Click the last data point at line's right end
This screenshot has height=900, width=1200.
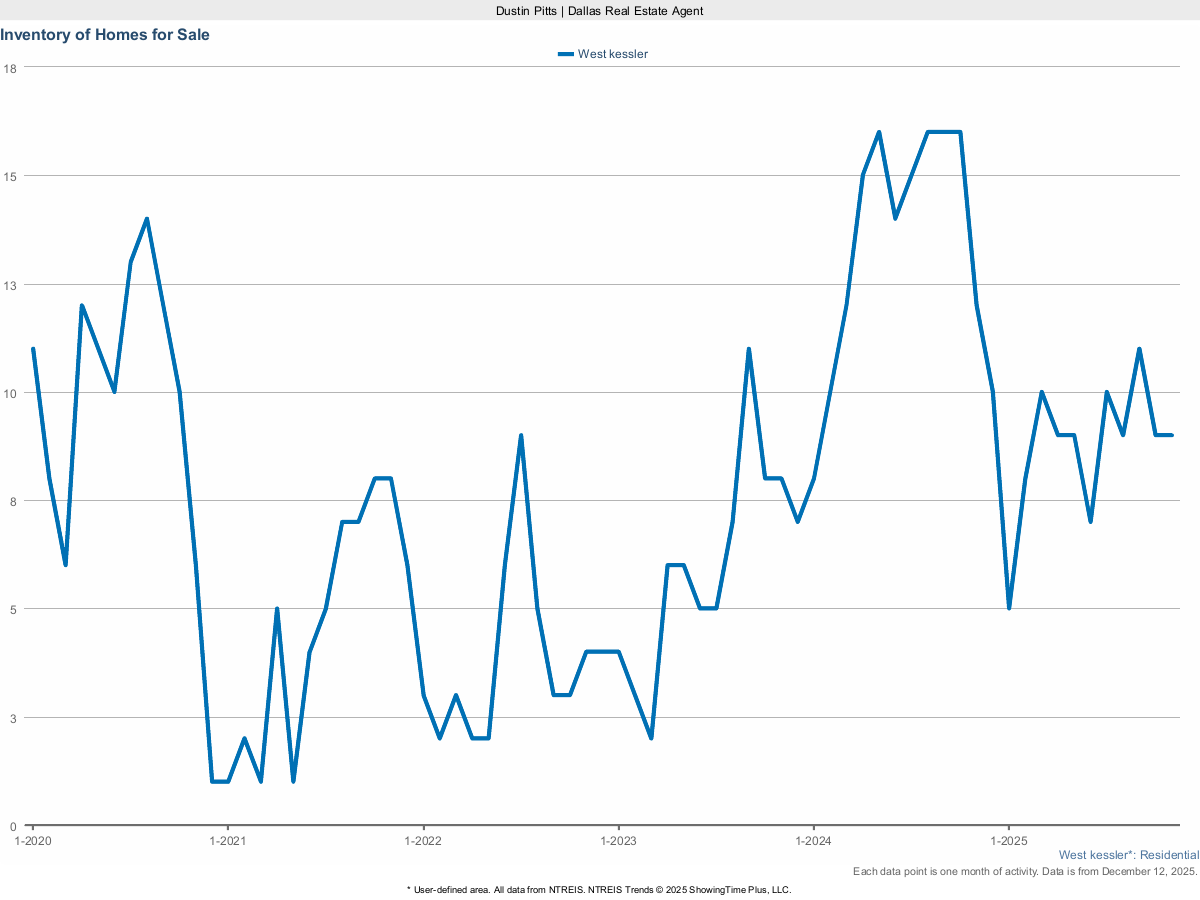click(x=1171, y=435)
